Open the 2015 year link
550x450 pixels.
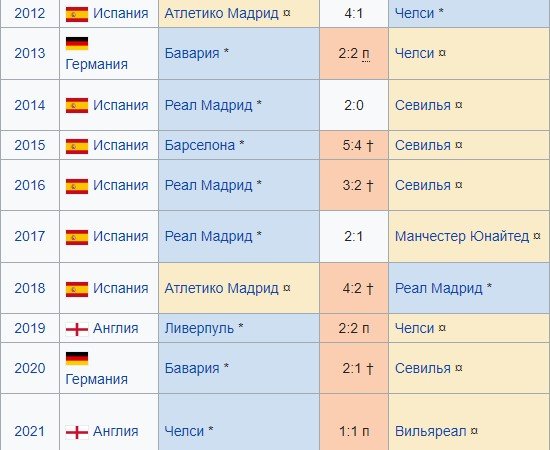[30, 145]
